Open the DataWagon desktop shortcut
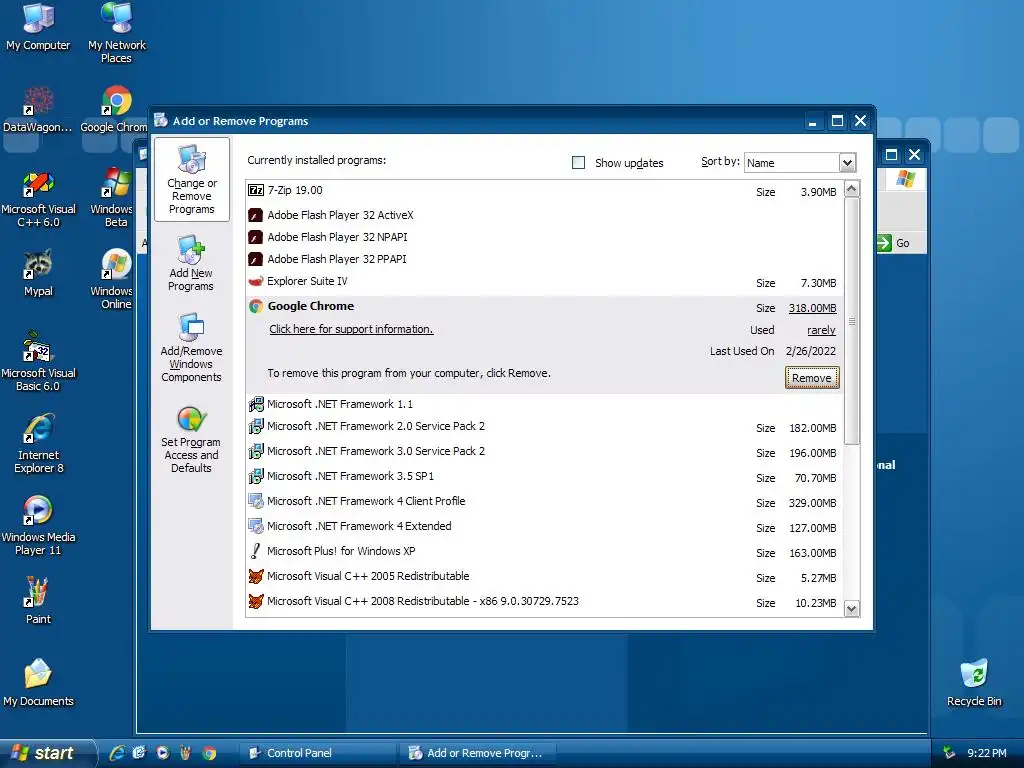 coord(38,109)
